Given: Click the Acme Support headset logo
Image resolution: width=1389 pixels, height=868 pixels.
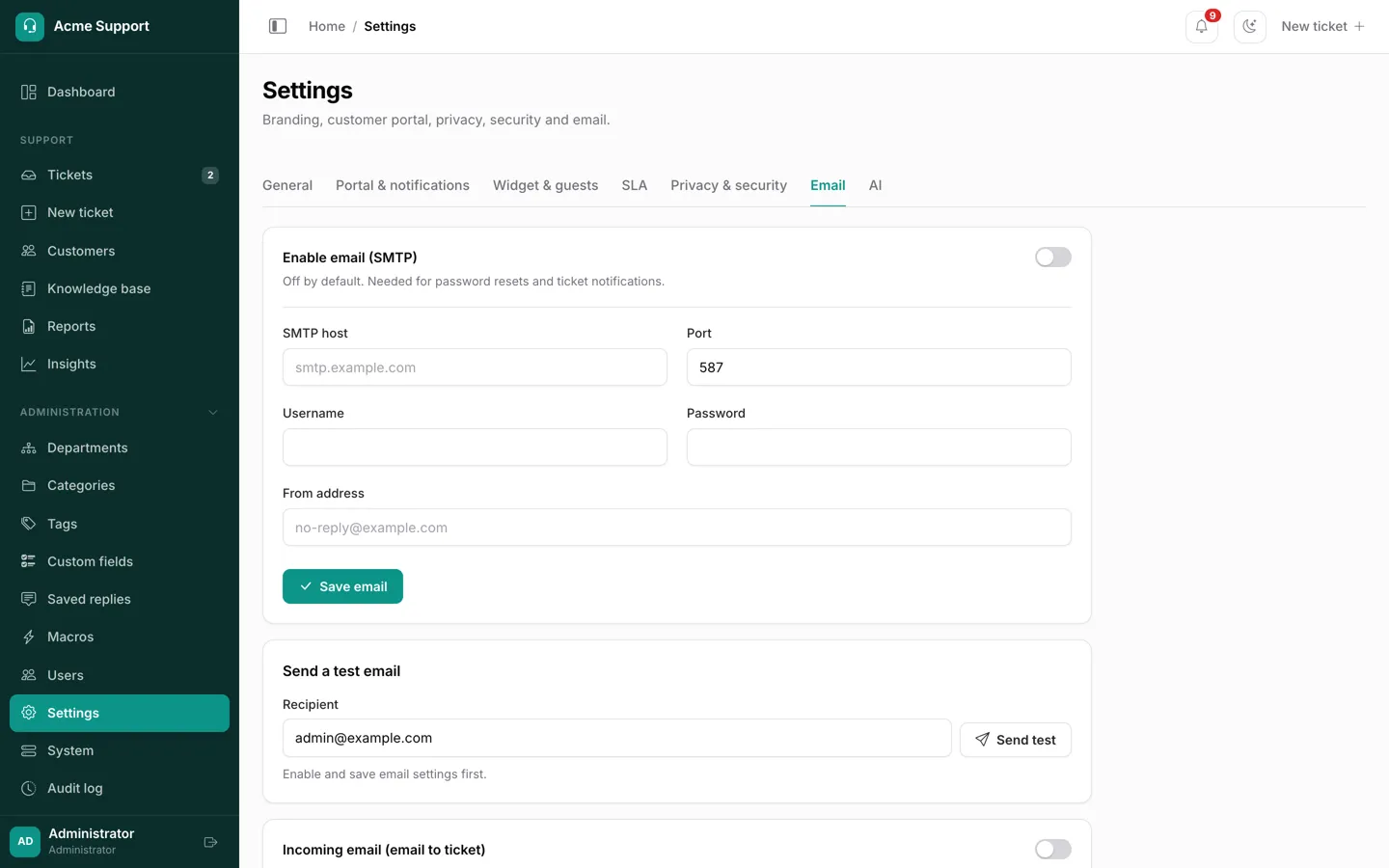Looking at the screenshot, I should point(30,26).
